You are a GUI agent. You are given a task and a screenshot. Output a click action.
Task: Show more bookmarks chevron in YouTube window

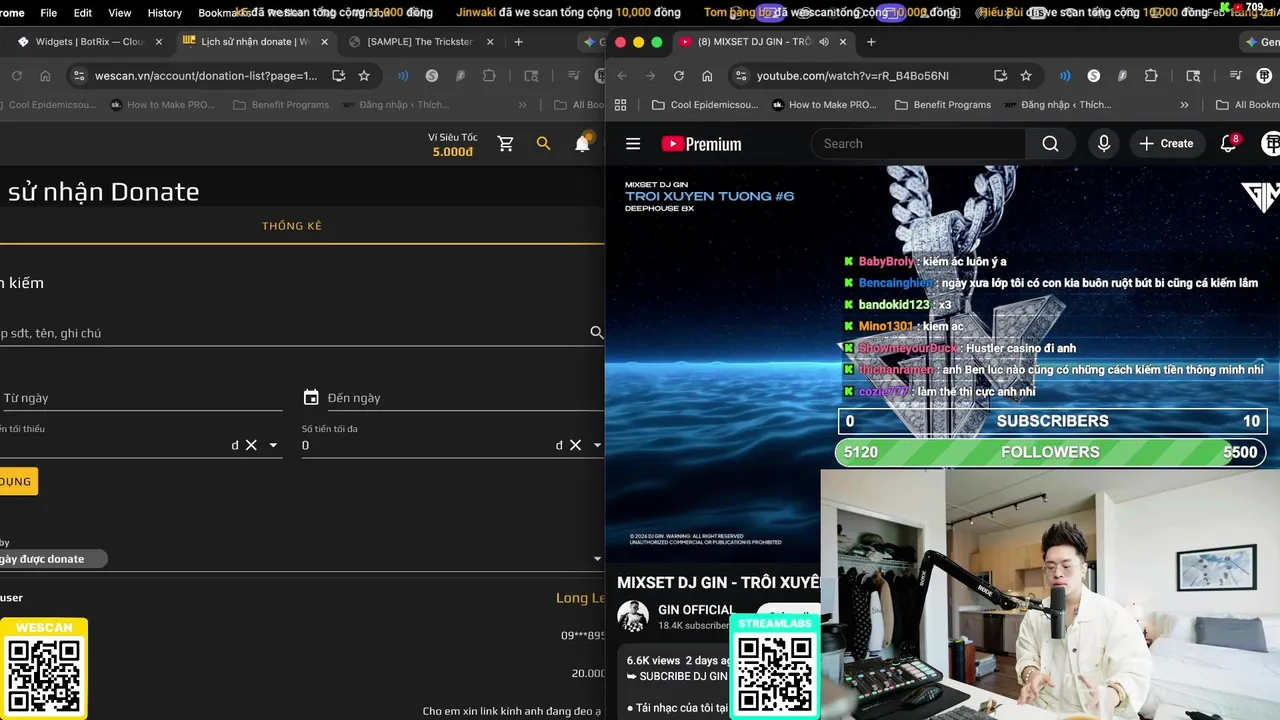click(x=1184, y=105)
